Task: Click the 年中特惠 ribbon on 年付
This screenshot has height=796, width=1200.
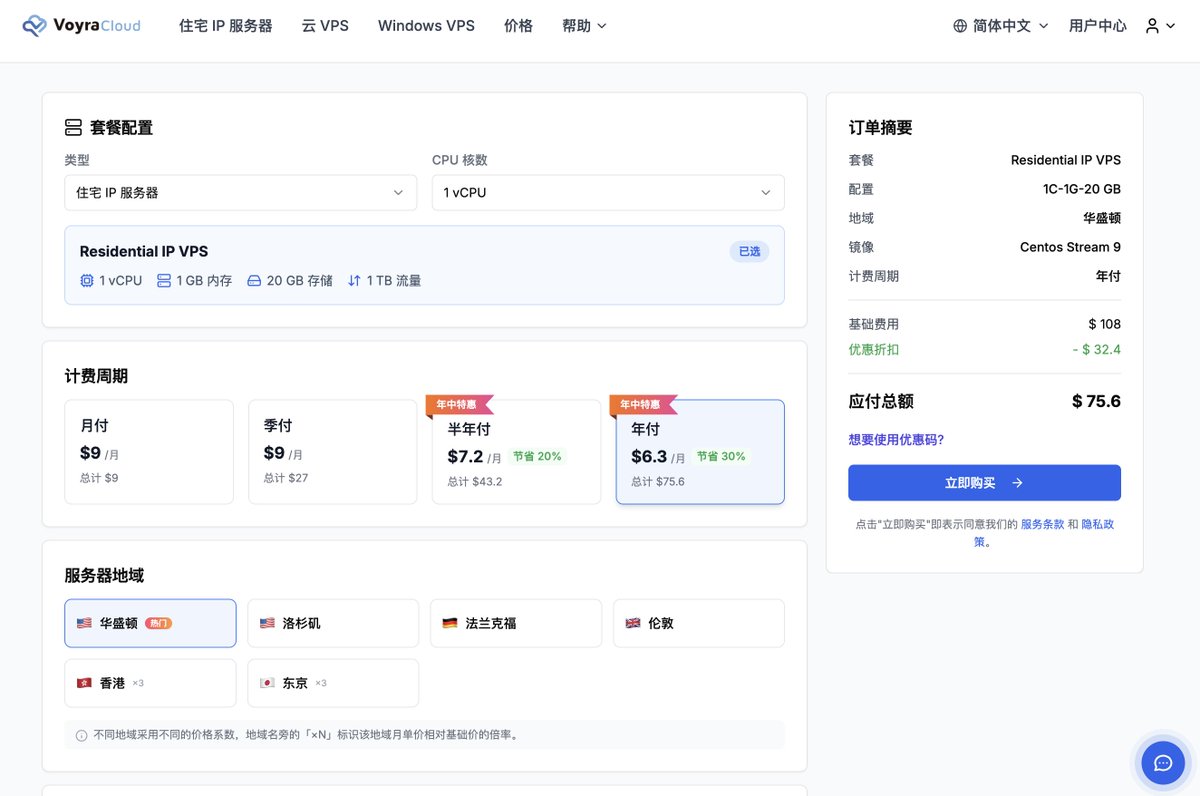Action: tap(643, 405)
